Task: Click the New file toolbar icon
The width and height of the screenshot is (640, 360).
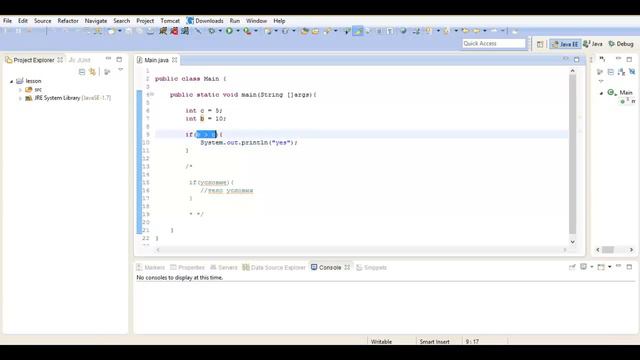Action: (111, 31)
